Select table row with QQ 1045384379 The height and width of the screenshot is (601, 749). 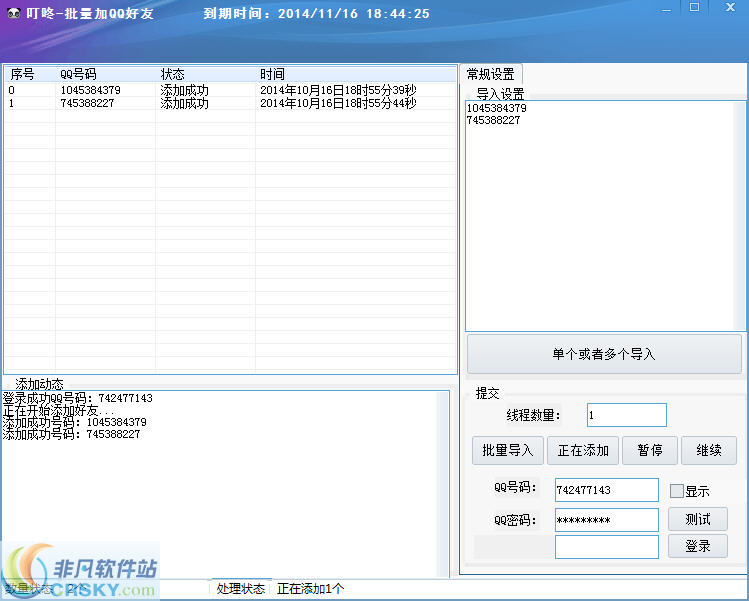point(230,90)
